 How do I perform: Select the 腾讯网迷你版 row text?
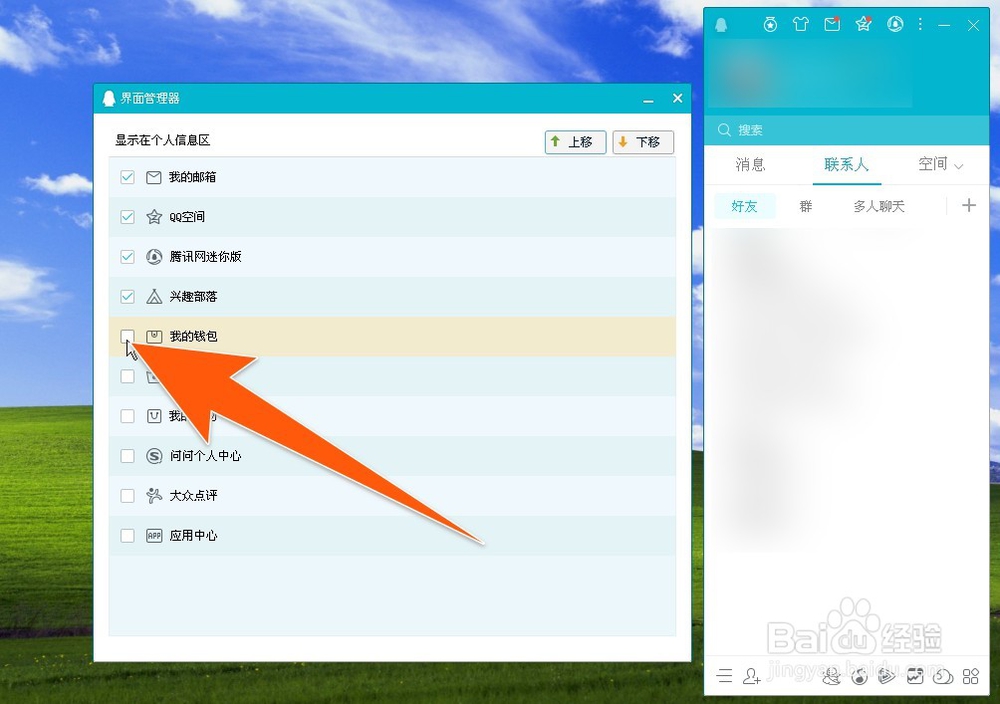pos(205,257)
